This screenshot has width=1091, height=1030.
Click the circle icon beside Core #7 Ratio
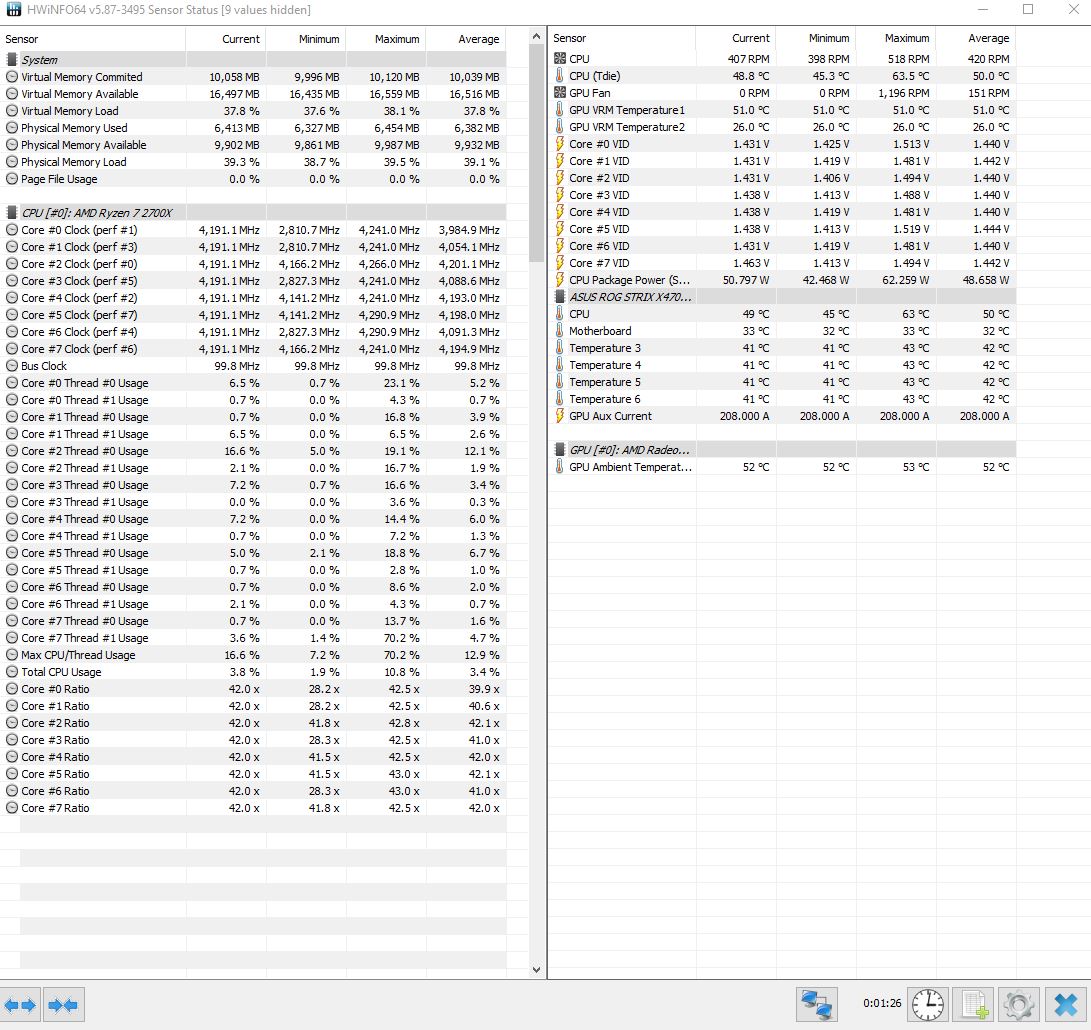click(12, 808)
